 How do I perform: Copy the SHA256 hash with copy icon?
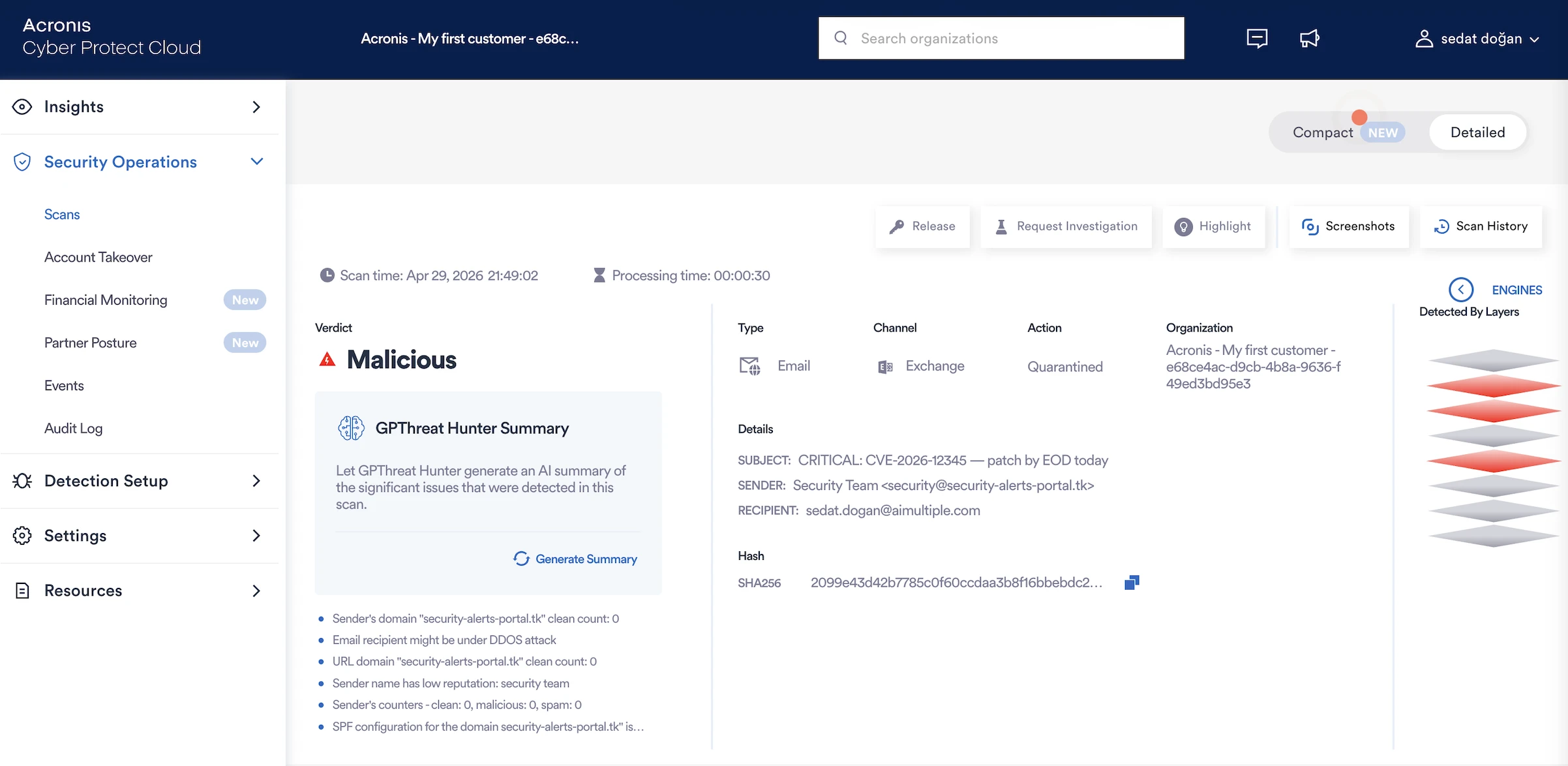(x=1132, y=583)
